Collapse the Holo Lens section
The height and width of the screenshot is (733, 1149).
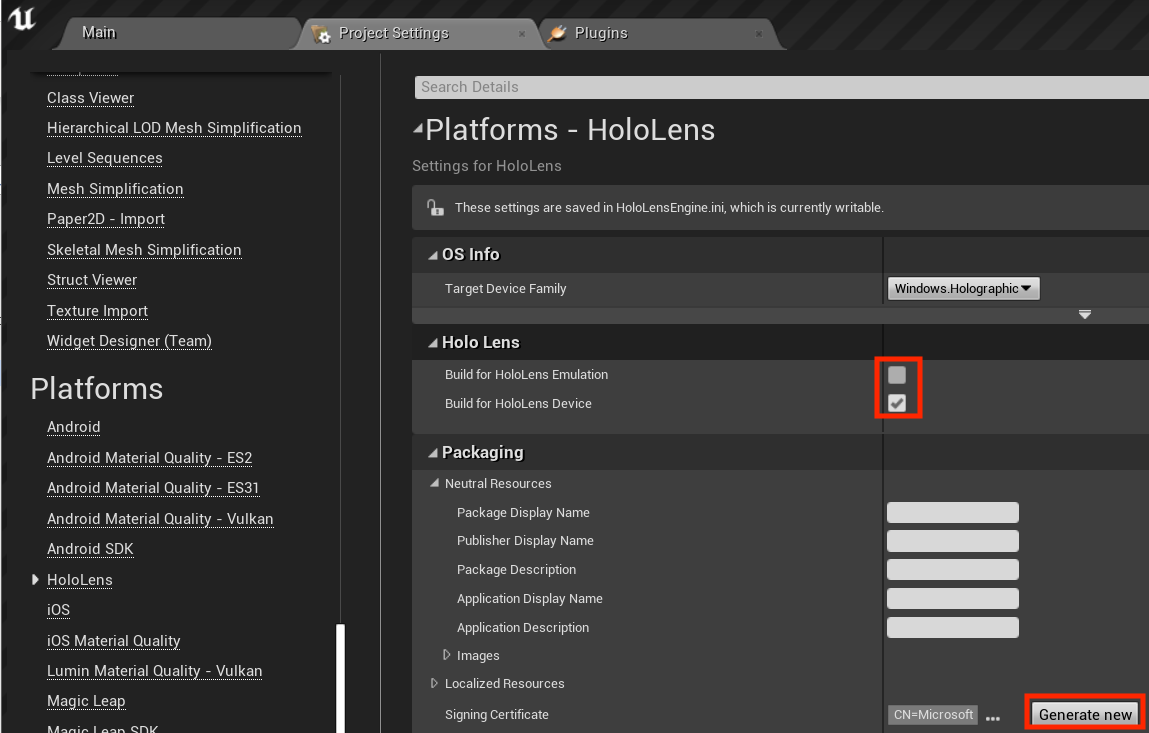coord(433,343)
